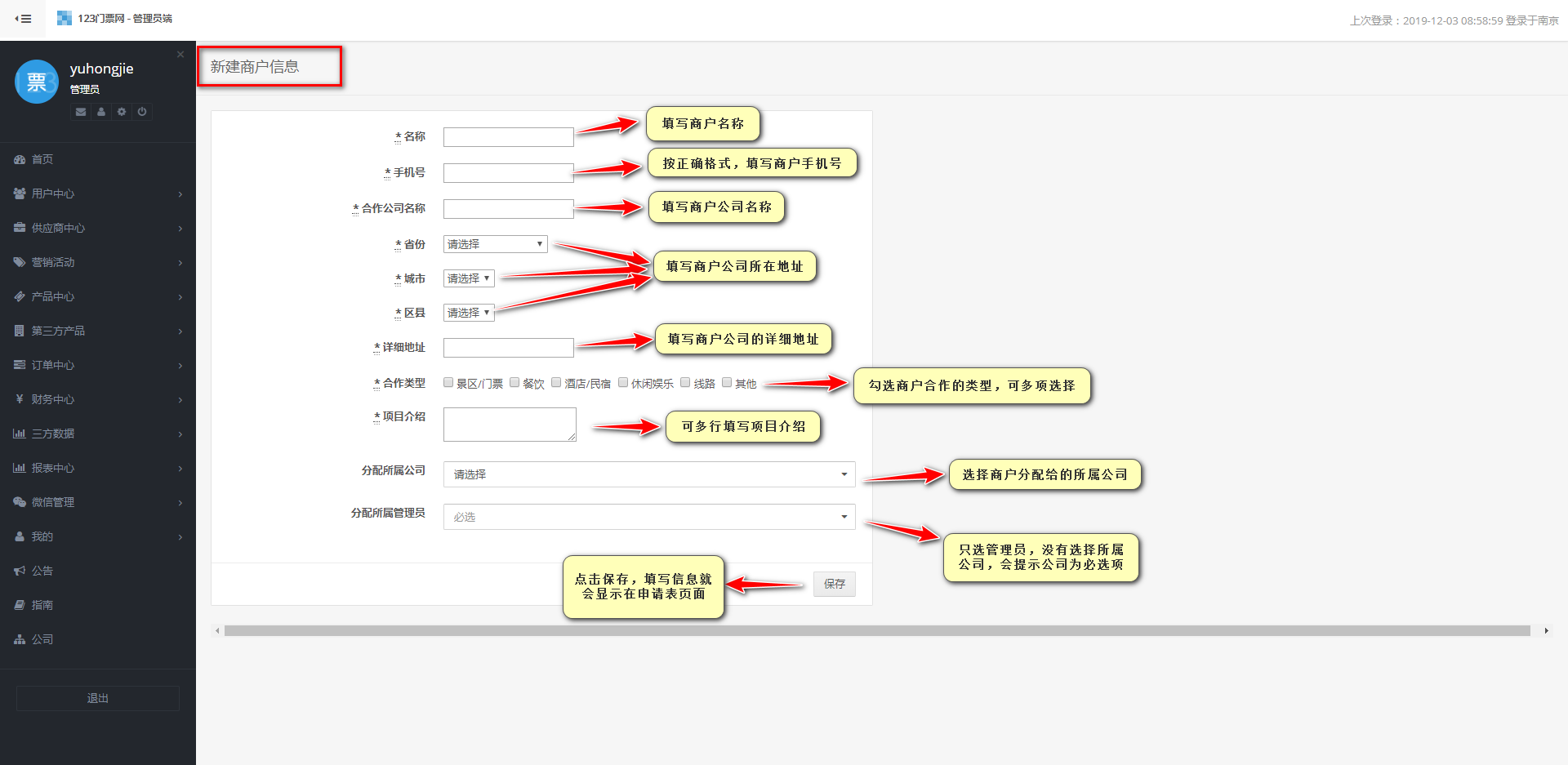Close the user panel with X icon
The height and width of the screenshot is (765, 1568).
pos(180,54)
